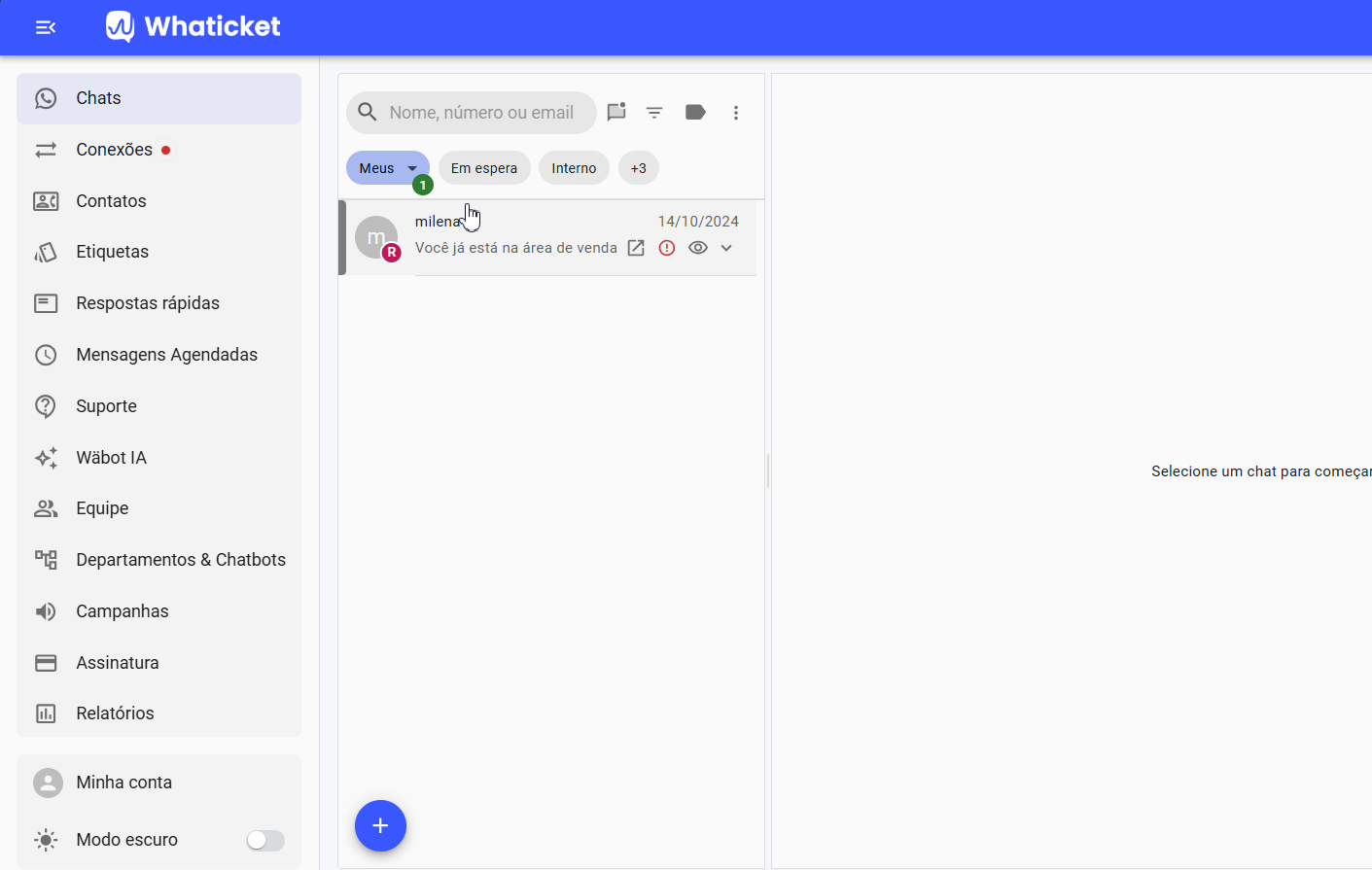This screenshot has height=870, width=1372.
Task: Go to Conexões page
Action: coord(158,150)
